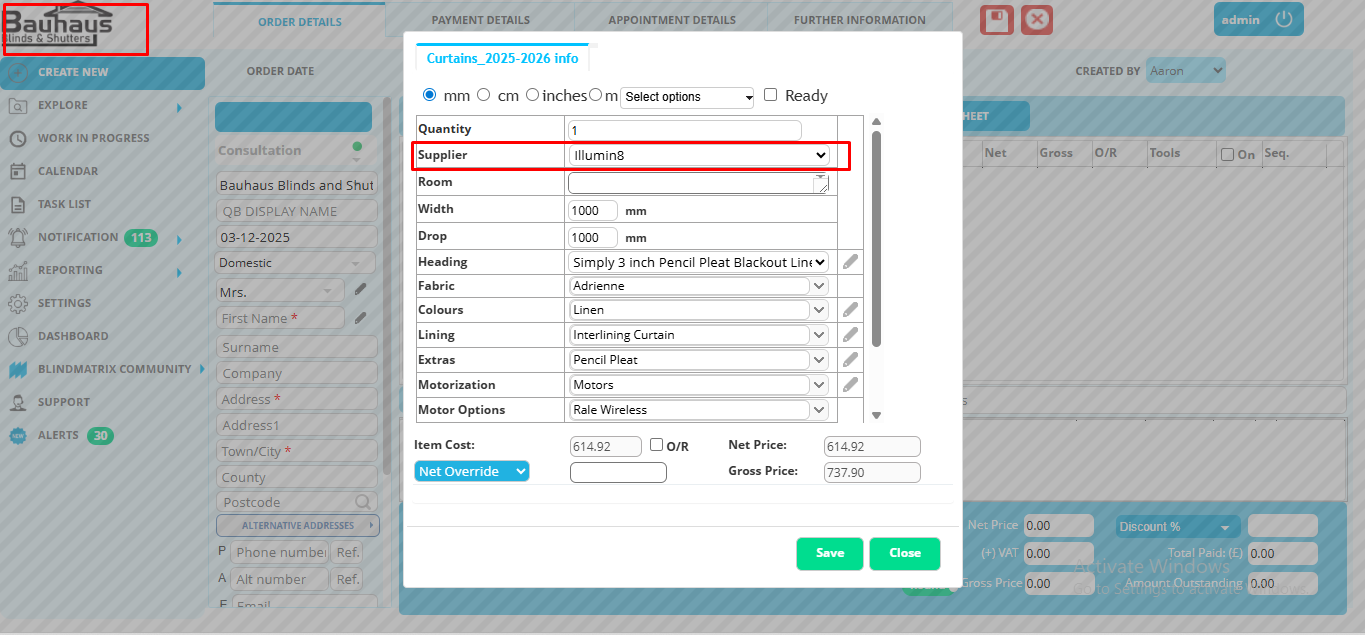This screenshot has width=1365, height=635.
Task: Click the green Save button
Action: click(829, 553)
